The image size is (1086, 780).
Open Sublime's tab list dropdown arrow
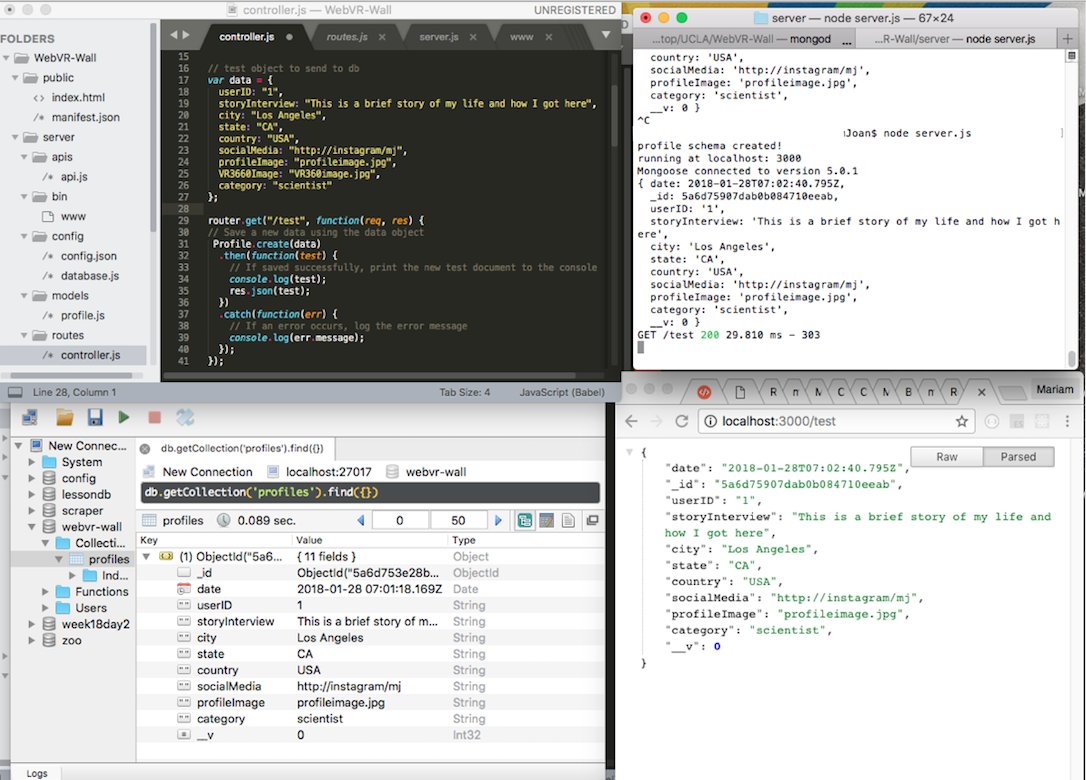click(606, 34)
